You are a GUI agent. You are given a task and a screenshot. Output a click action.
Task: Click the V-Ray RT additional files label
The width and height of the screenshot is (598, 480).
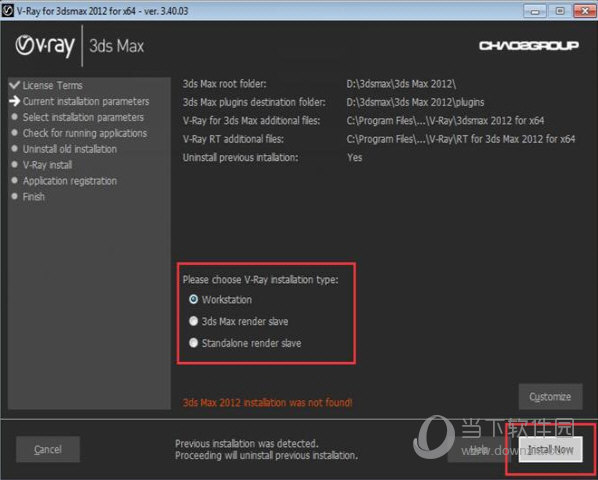tap(233, 139)
